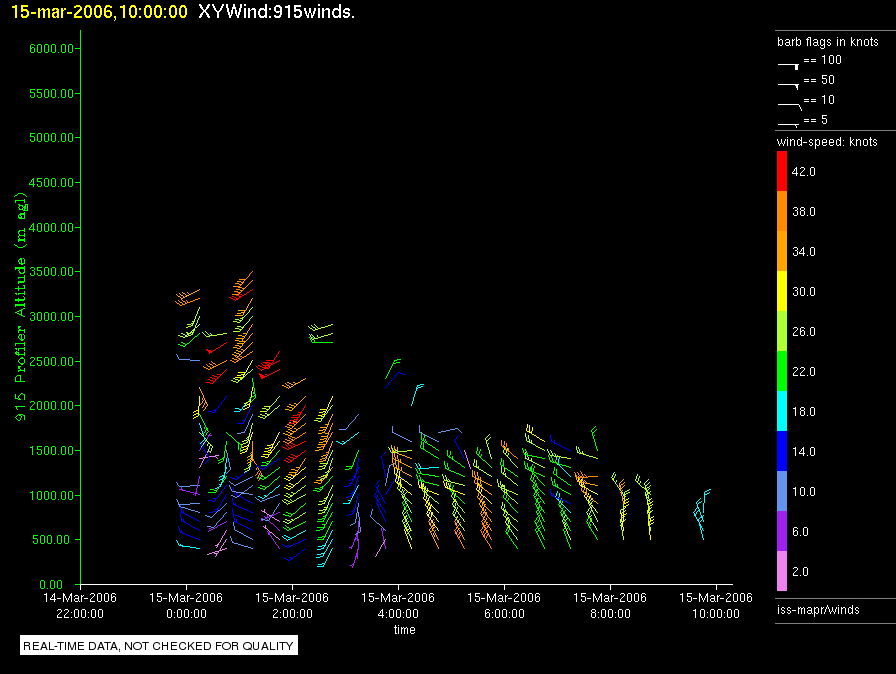Click the wind-speed: knots legend heading

pos(827,142)
